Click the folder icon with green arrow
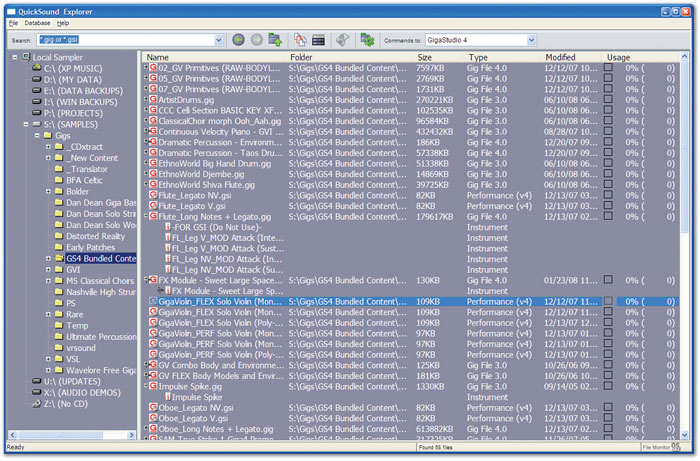This screenshot has width=700, height=461. [272, 40]
